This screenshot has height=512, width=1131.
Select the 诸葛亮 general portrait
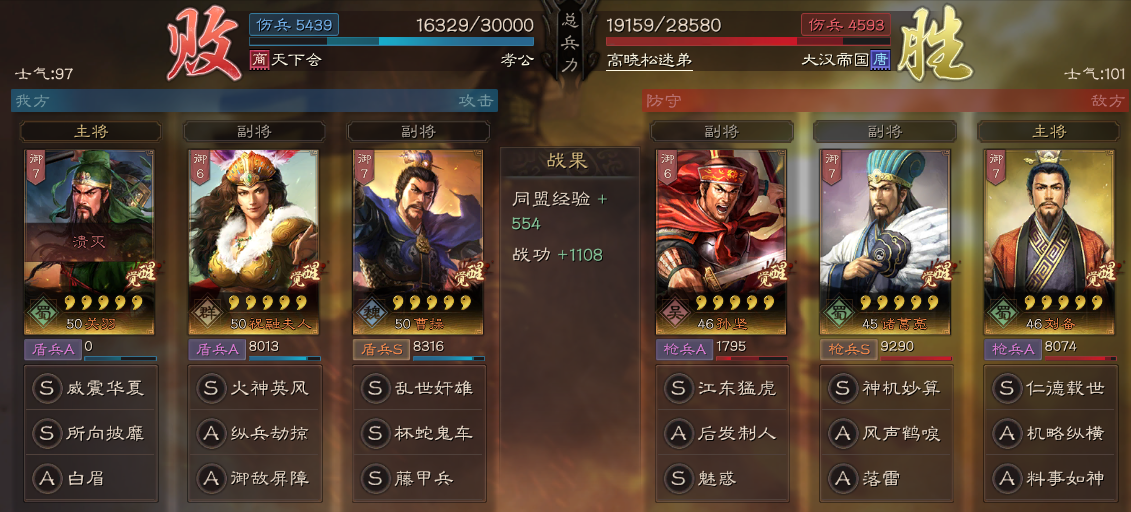coord(886,232)
